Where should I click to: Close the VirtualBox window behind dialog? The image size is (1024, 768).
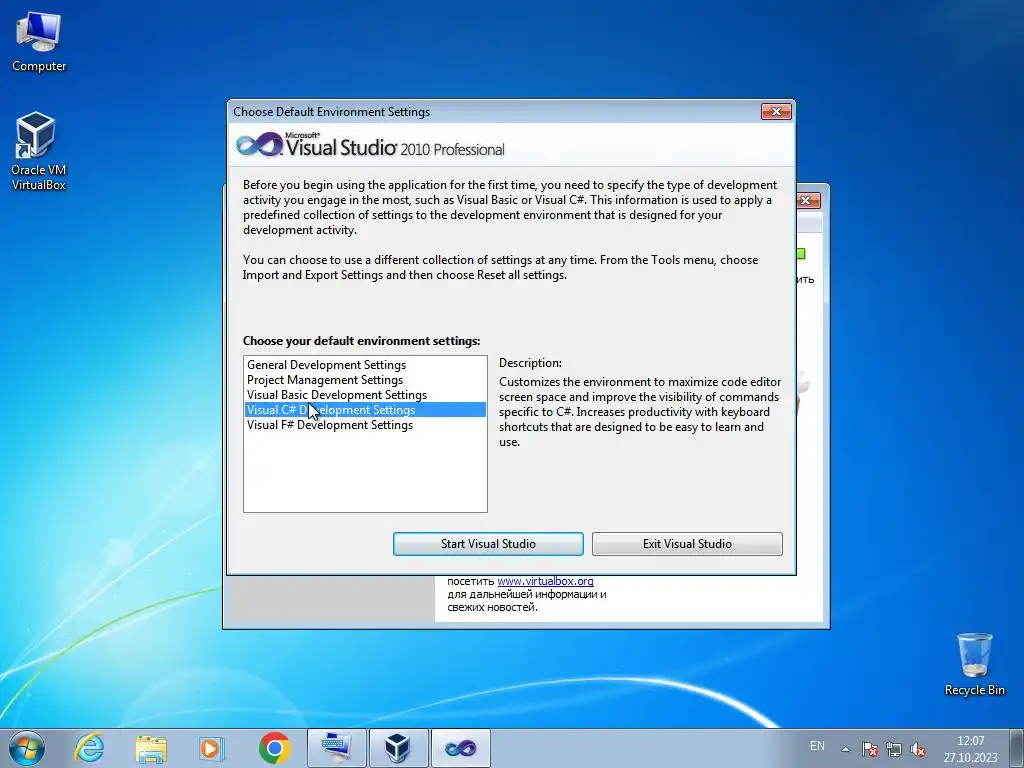(808, 200)
